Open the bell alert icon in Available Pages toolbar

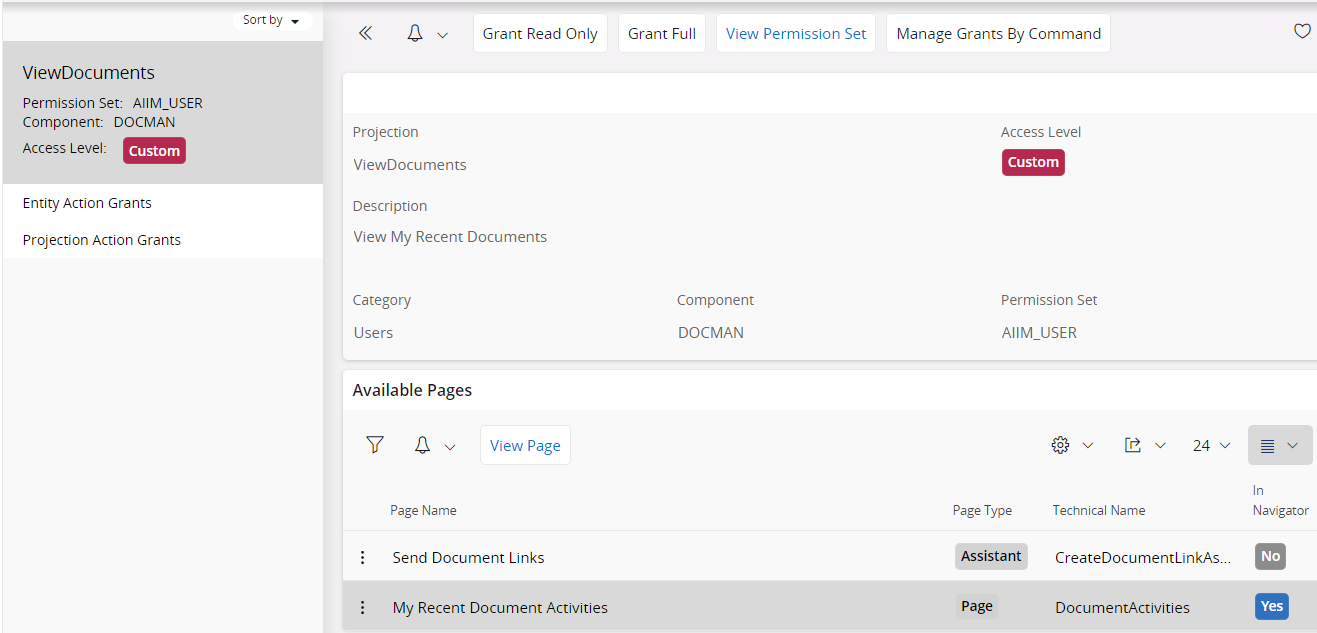point(422,444)
